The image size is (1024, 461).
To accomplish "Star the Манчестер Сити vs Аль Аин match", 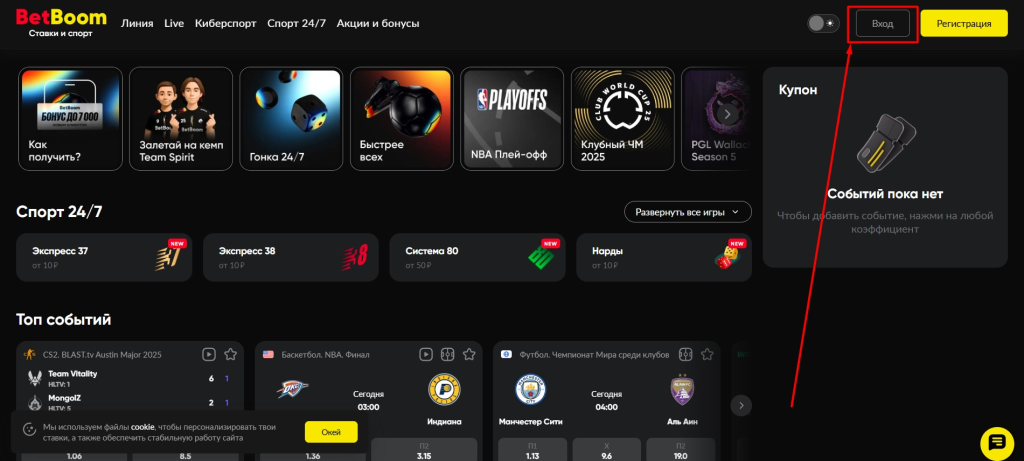I will (x=707, y=355).
